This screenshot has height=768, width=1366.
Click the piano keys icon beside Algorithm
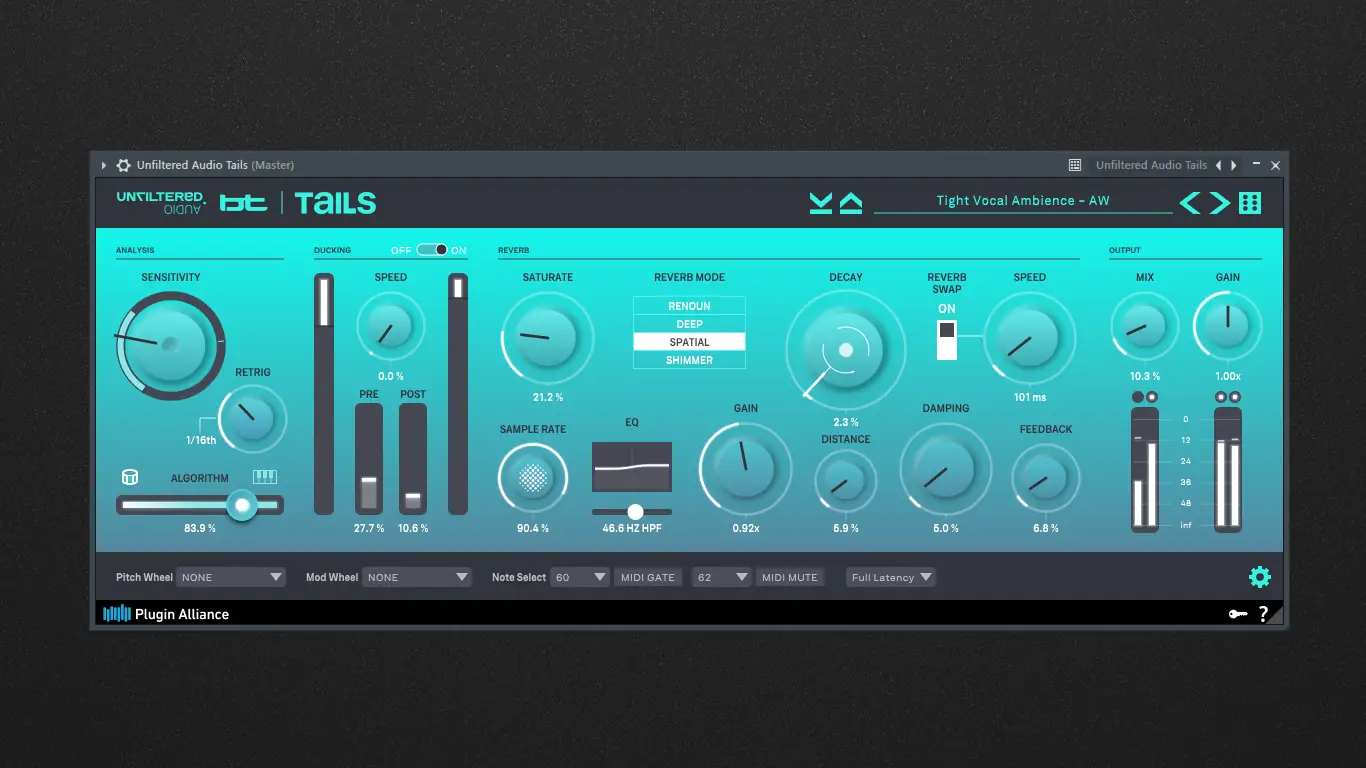pyautogui.click(x=265, y=477)
